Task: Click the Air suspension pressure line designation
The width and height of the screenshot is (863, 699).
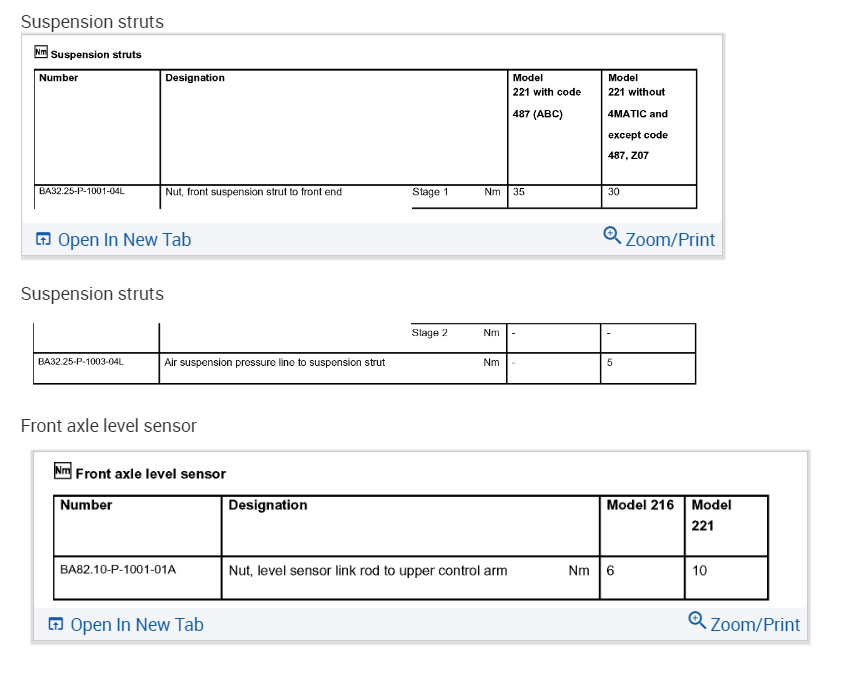Action: pyautogui.click(x=275, y=362)
